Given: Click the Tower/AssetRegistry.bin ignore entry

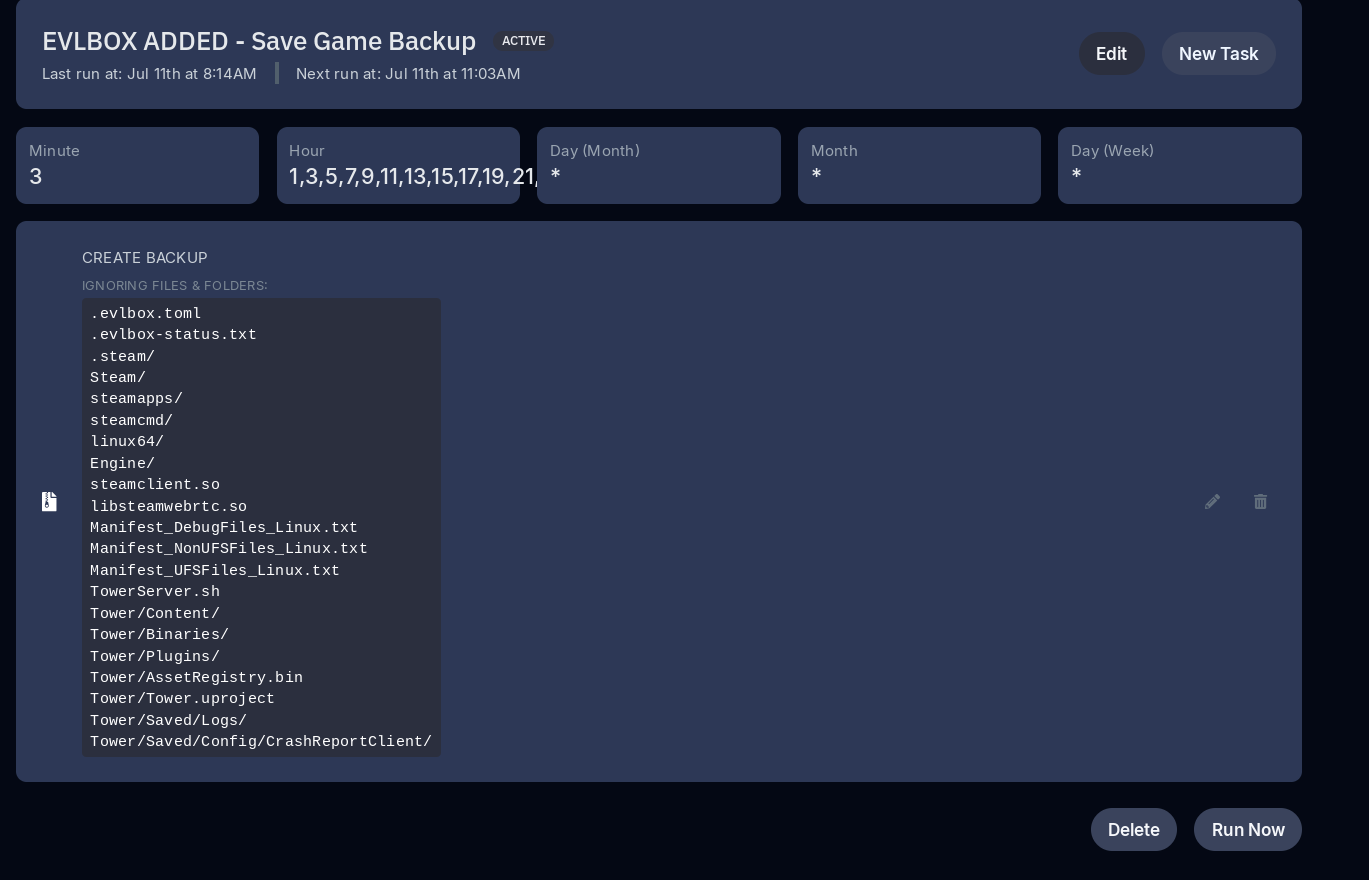Looking at the screenshot, I should (x=197, y=678).
